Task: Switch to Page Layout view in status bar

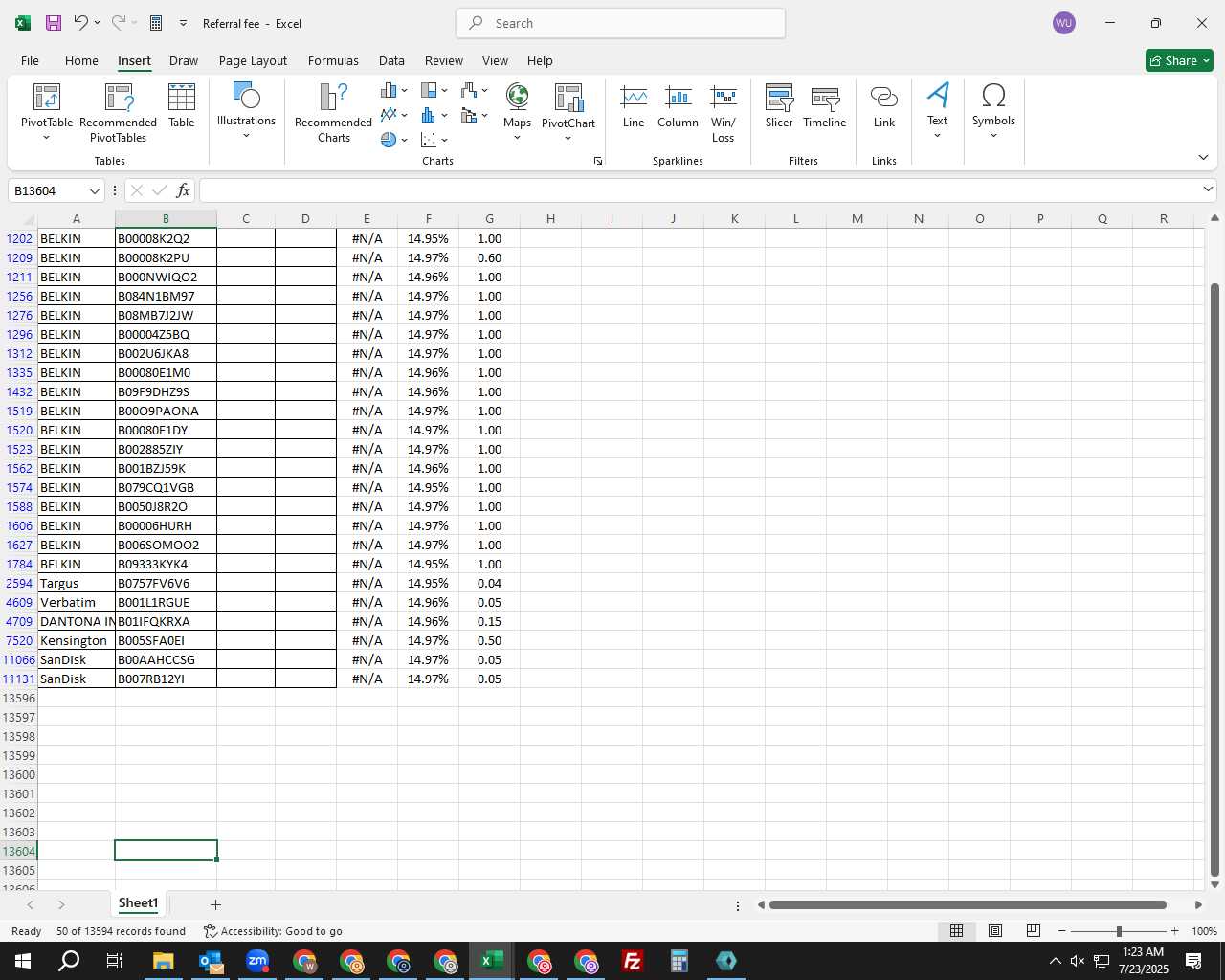Action: coord(995,931)
